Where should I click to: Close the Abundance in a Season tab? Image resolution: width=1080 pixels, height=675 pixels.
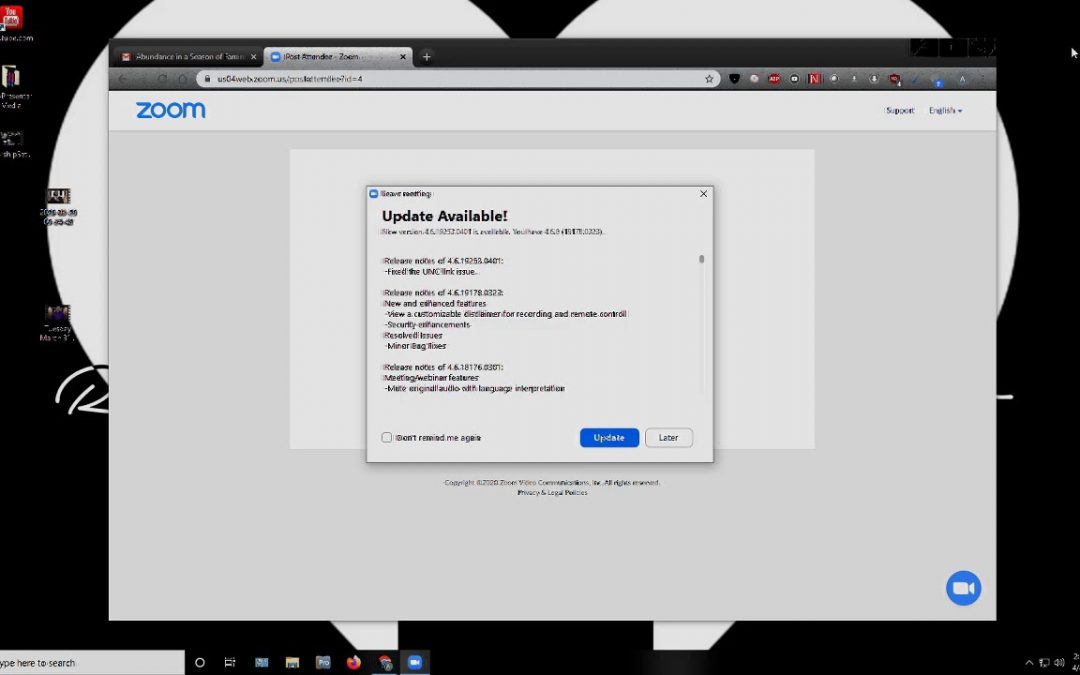[253, 57]
